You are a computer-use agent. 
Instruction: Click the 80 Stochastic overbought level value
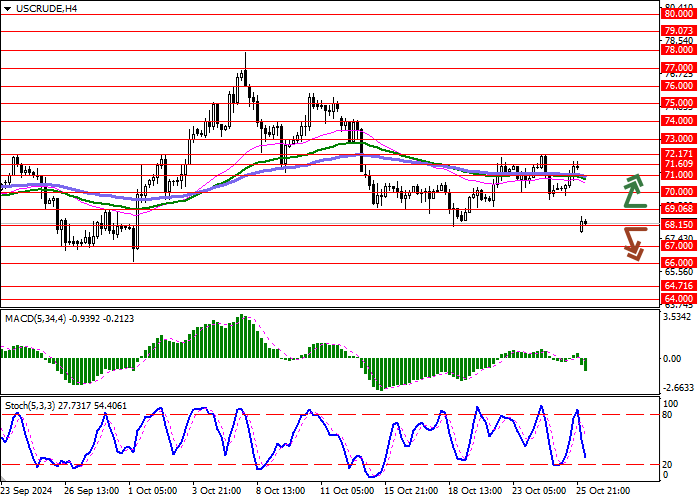point(667,415)
